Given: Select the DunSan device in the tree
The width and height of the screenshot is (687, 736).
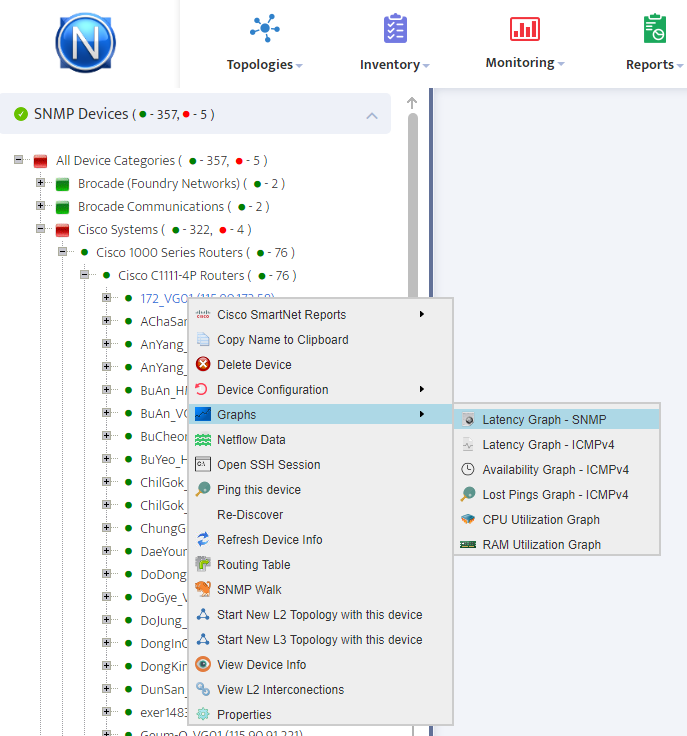Looking at the screenshot, I should (162, 690).
